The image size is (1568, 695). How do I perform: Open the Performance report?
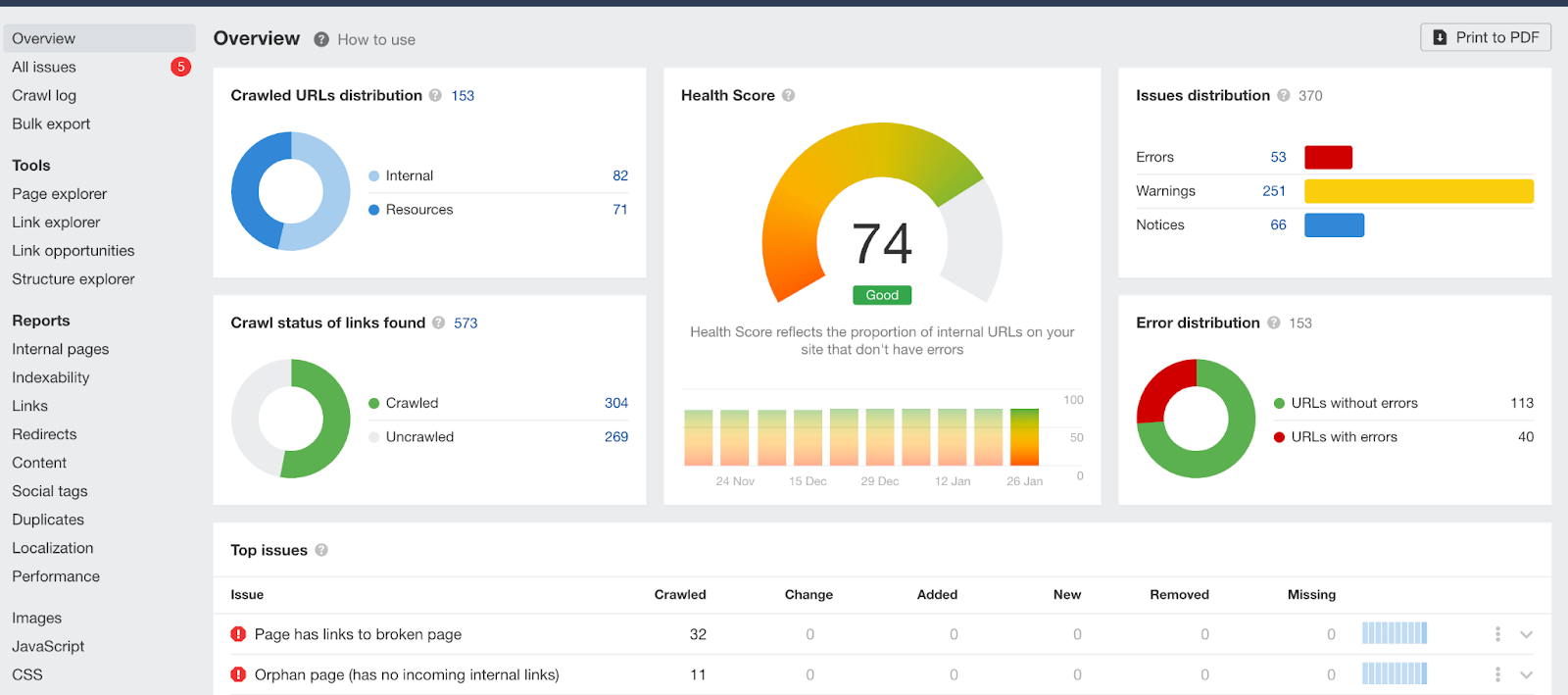56,576
